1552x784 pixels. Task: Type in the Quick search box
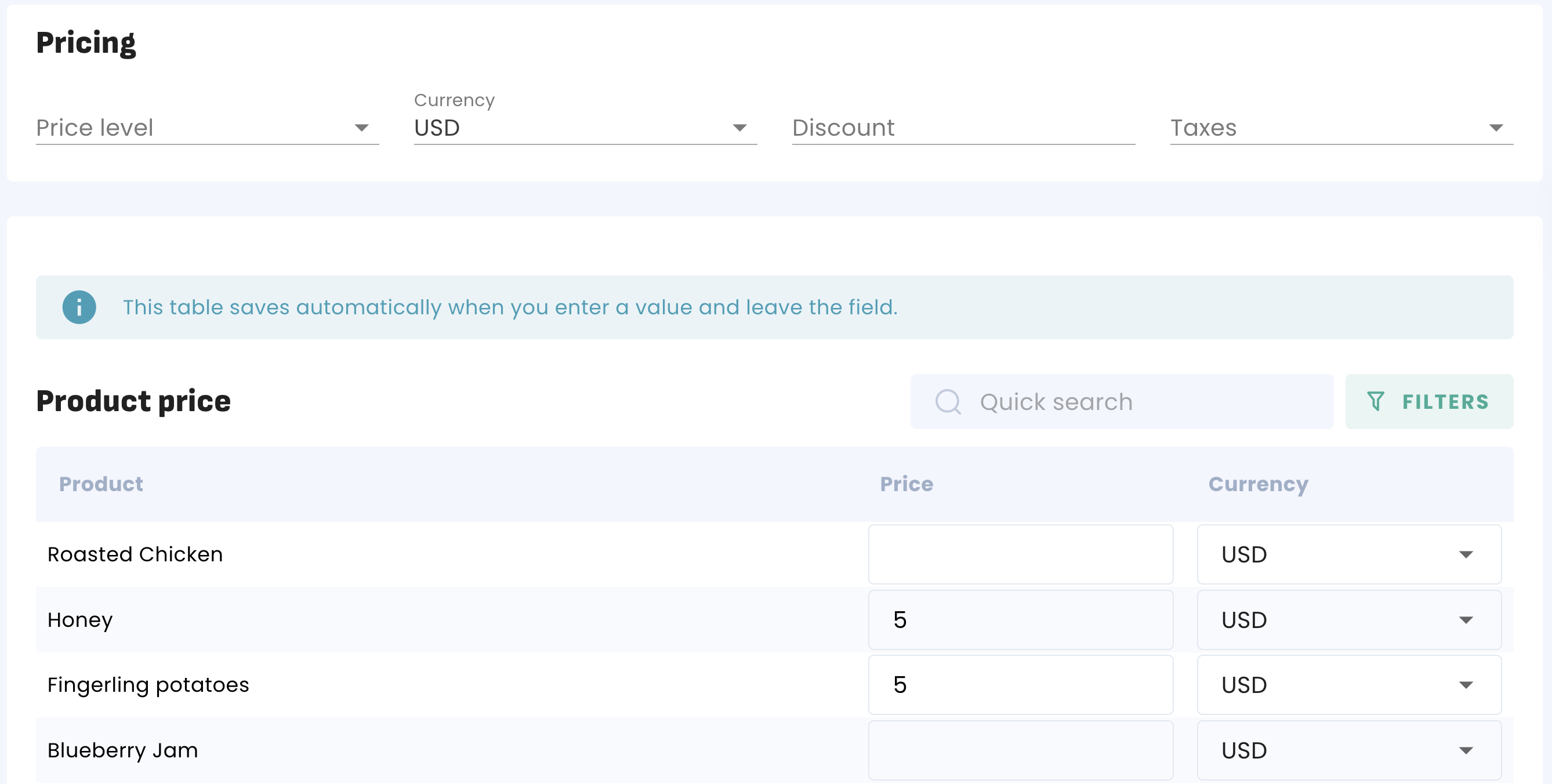tap(1145, 401)
